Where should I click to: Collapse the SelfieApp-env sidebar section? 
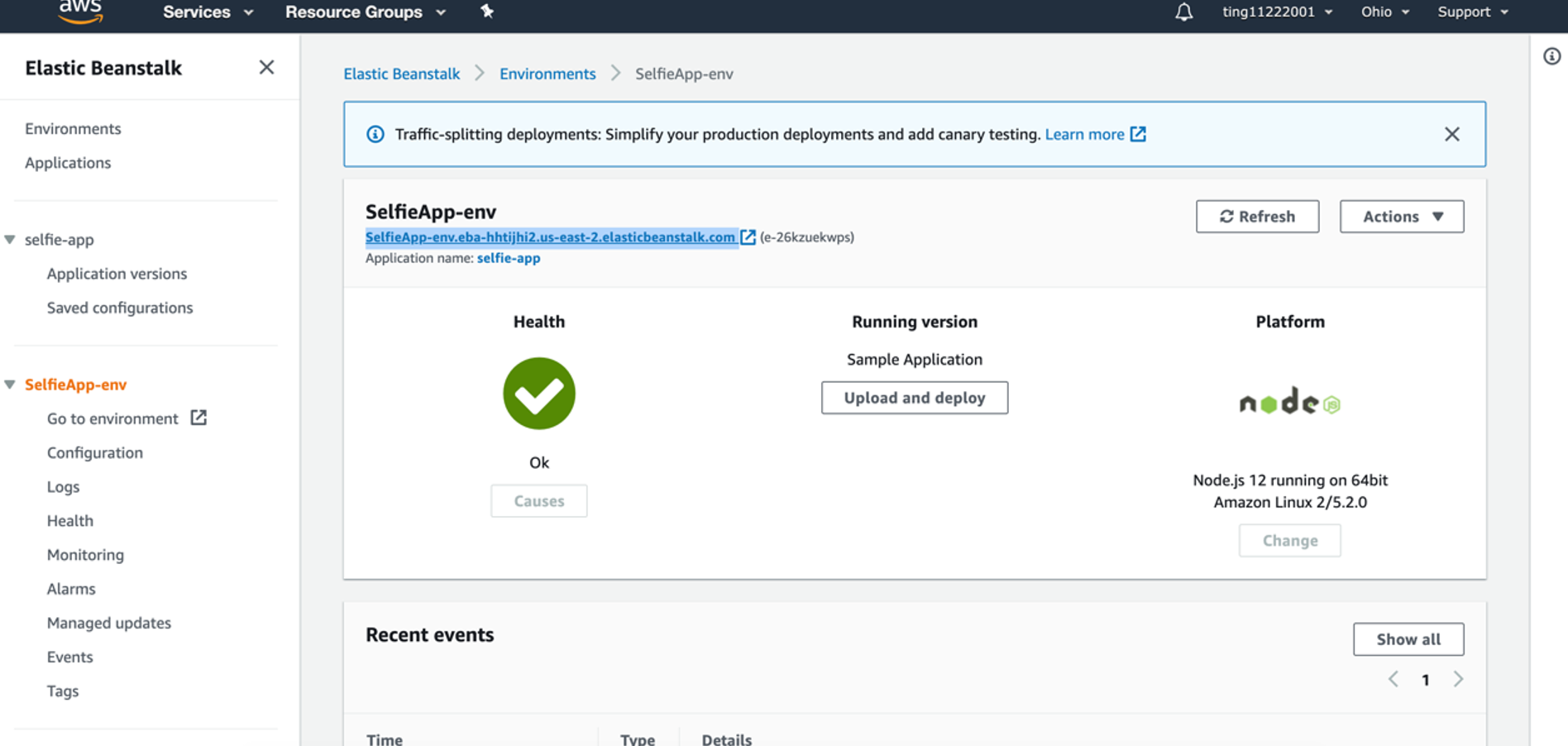pyautogui.click(x=9, y=384)
